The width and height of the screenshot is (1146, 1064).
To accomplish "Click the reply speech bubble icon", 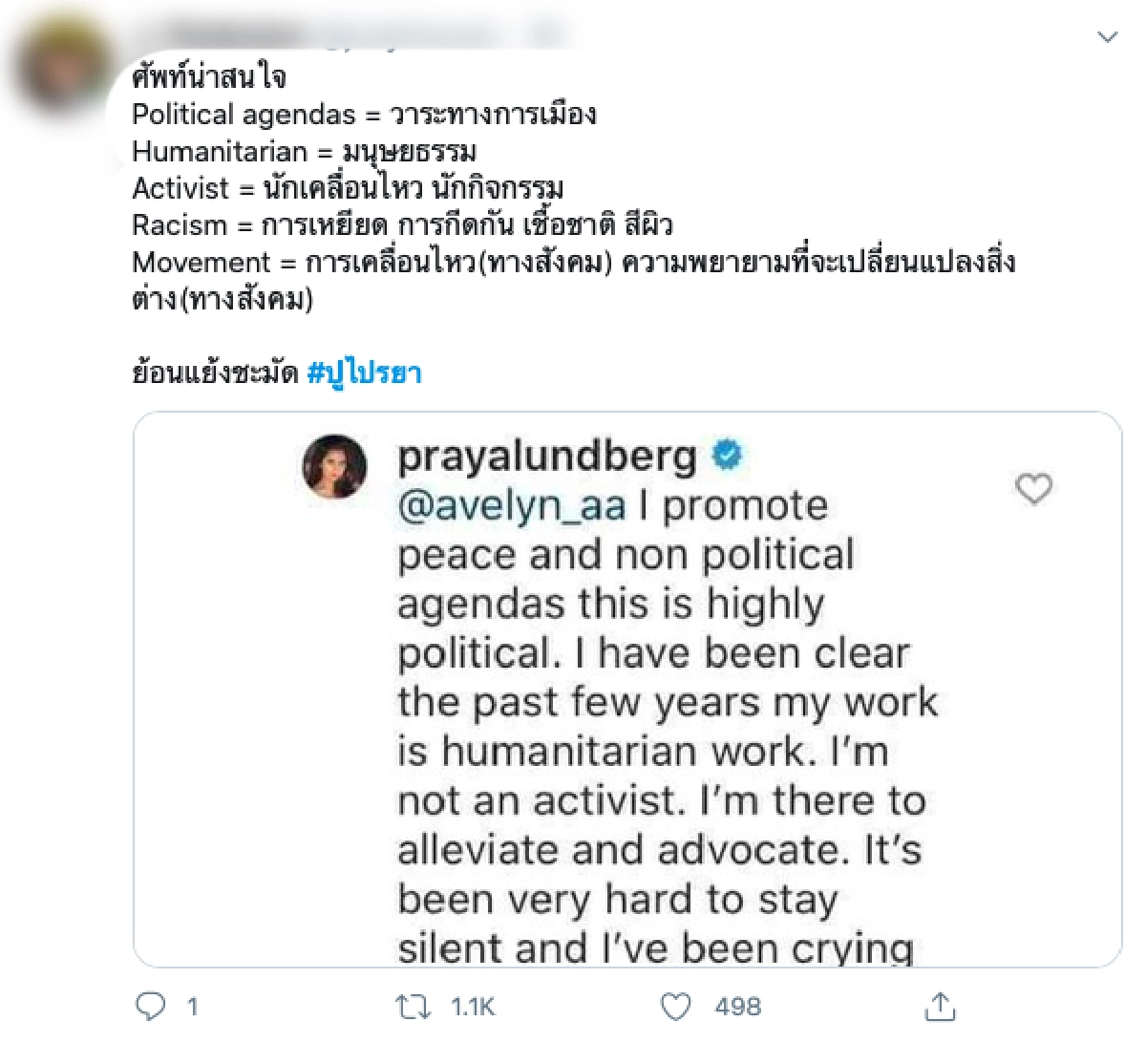I will (153, 1006).
